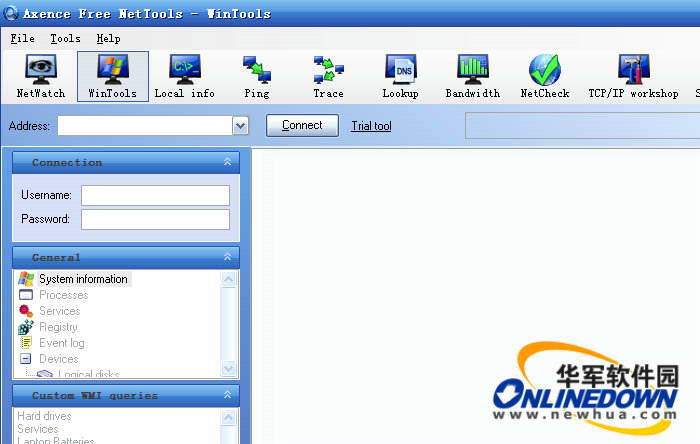The height and width of the screenshot is (444, 700).
Task: Select the Devices tree item
Action: click(x=58, y=359)
